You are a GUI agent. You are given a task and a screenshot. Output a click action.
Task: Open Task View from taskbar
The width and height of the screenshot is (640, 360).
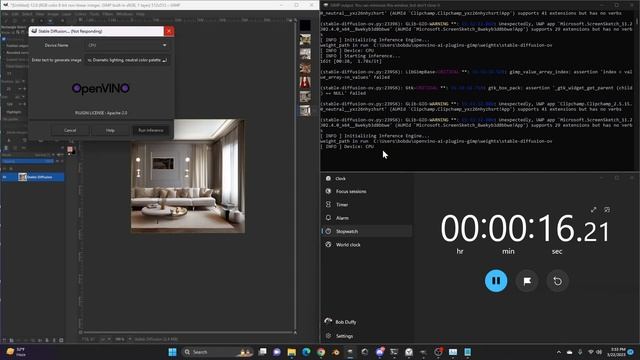[x=262, y=352]
